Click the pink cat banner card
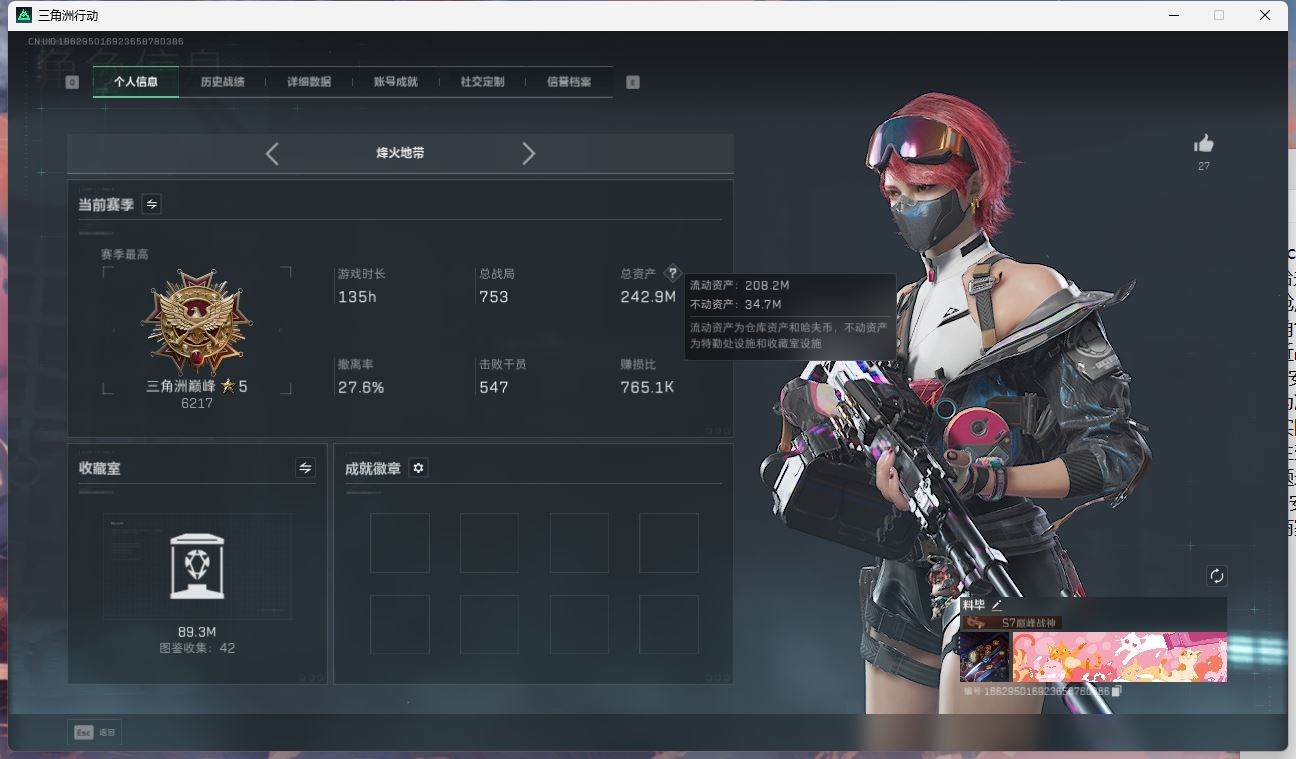The width and height of the screenshot is (1296, 759). [1119, 657]
